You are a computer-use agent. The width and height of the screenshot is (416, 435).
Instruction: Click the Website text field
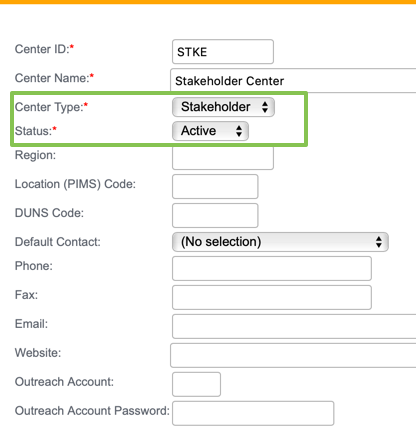pyautogui.click(x=293, y=355)
